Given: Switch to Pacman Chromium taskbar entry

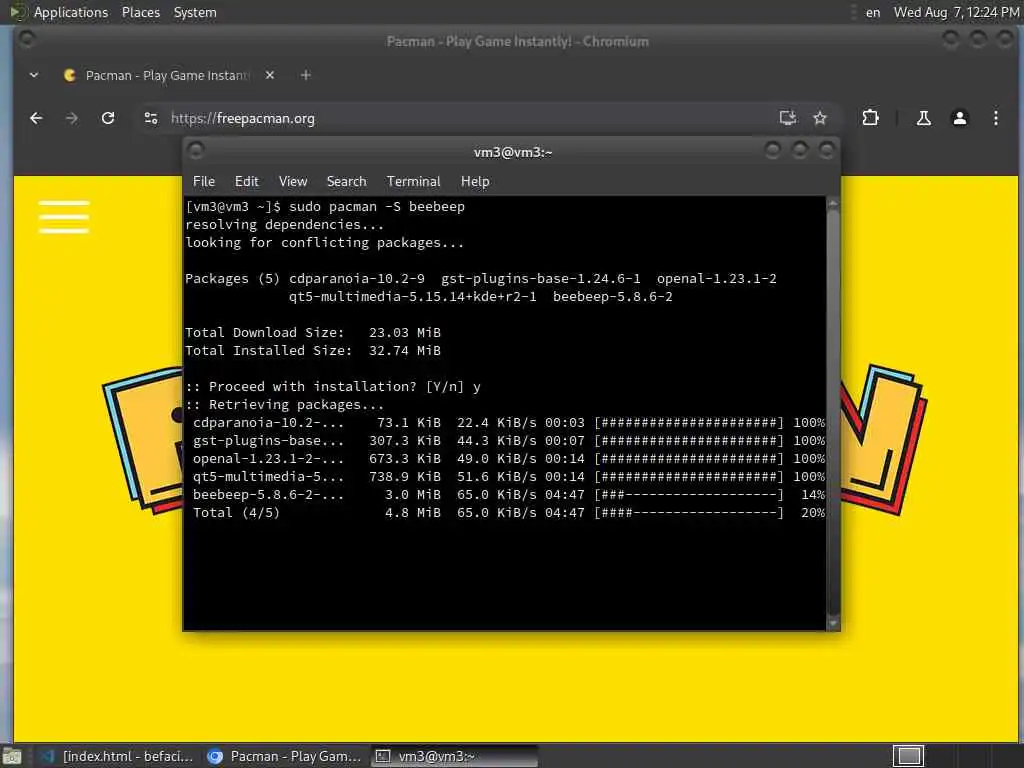Looking at the screenshot, I should click(x=284, y=756).
